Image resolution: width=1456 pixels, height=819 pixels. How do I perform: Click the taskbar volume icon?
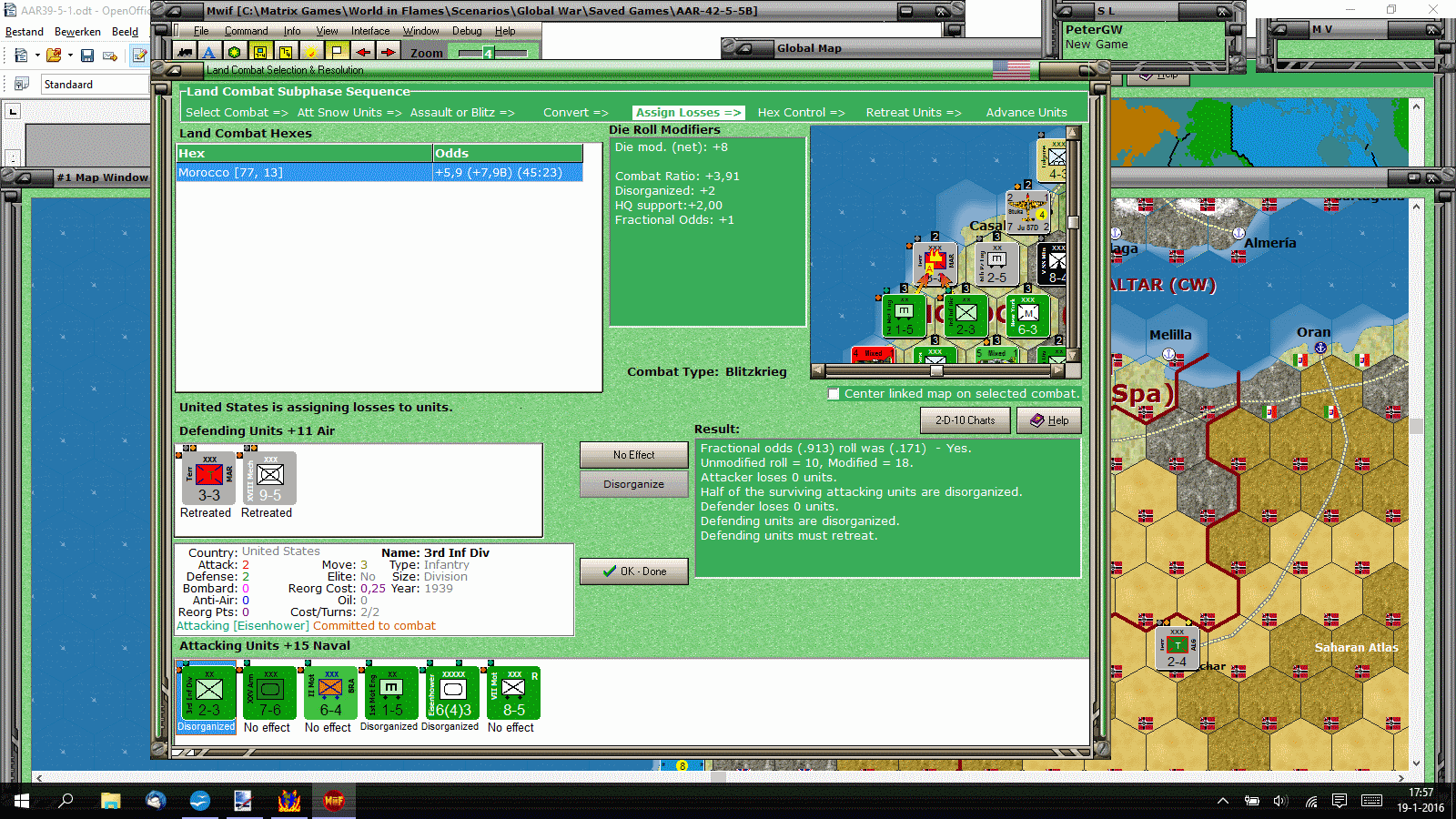(x=1280, y=801)
